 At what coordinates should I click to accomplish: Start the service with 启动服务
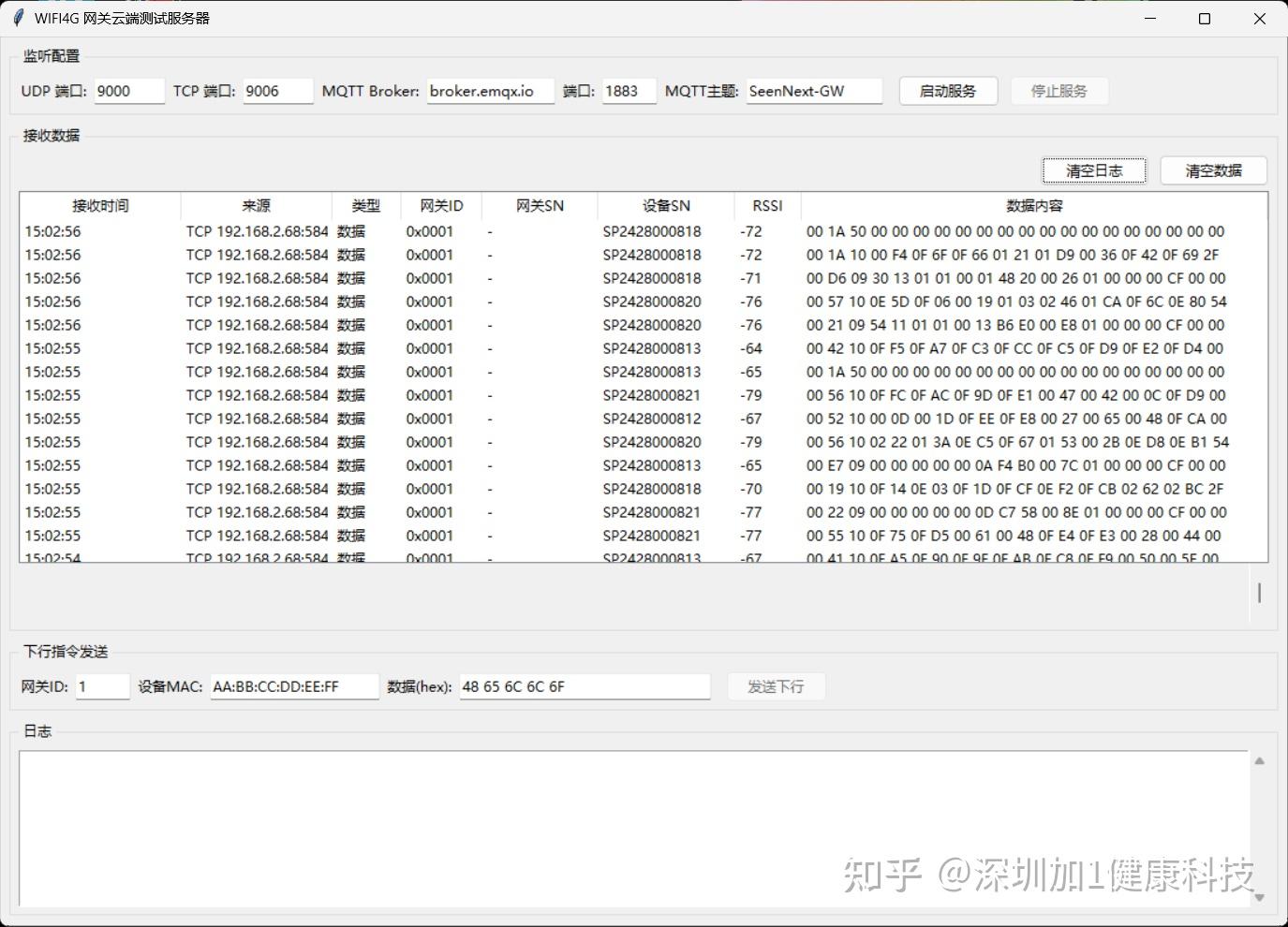[x=948, y=91]
